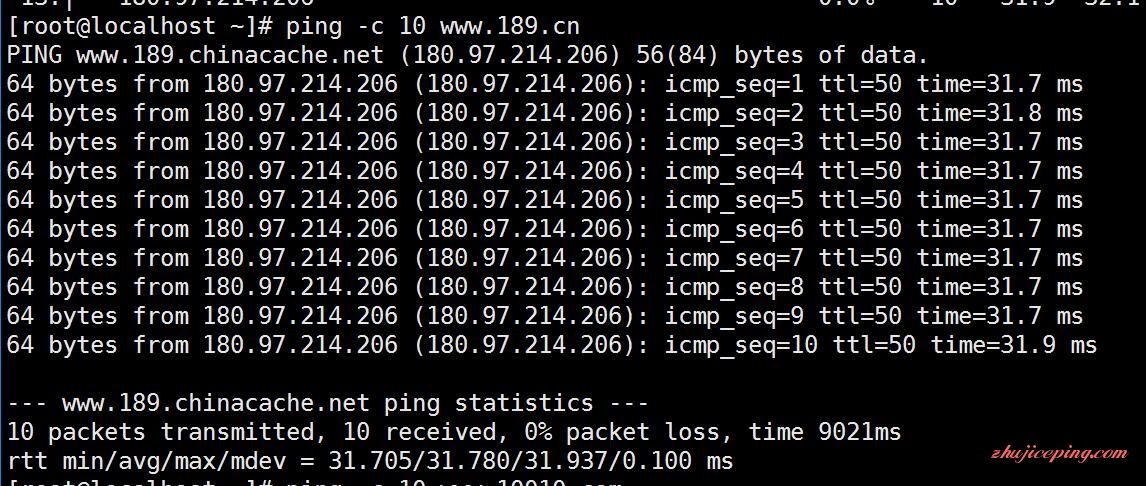This screenshot has width=1146, height=486.
Task: Click "time=31.8 ms" on the icmp_seq=2 line
Action: pos(1000,113)
